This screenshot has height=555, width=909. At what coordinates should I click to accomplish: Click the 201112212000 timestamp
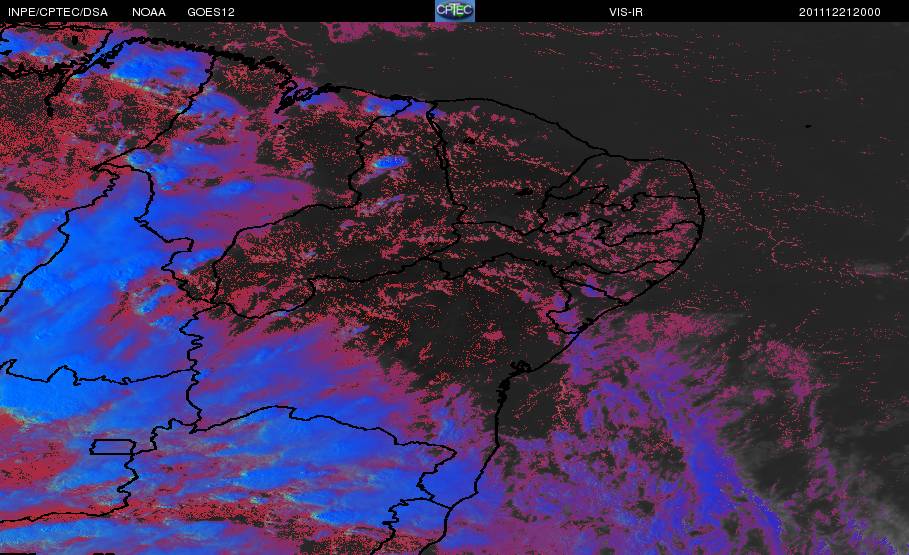point(839,12)
